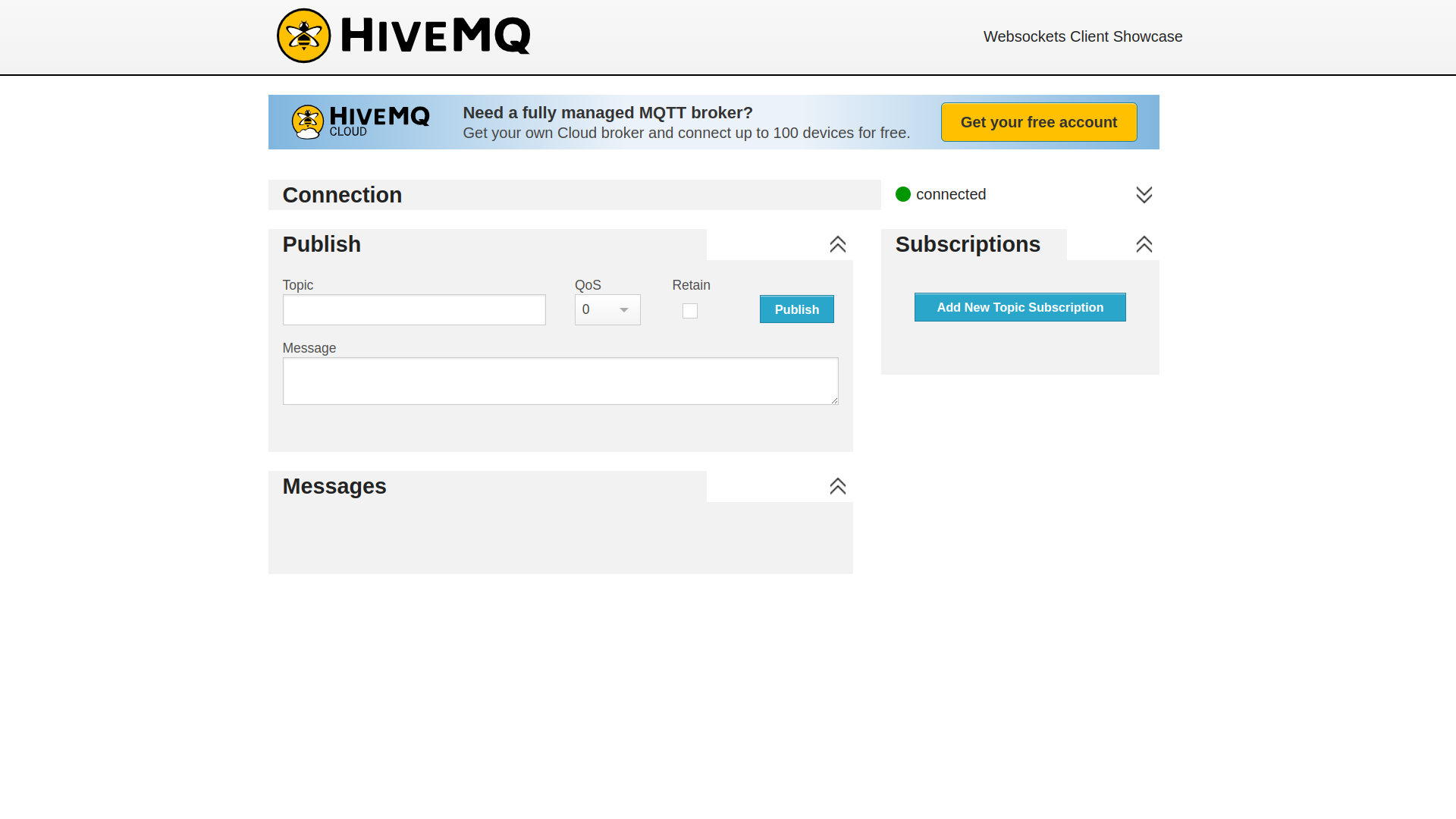
Task: Click the HiveMQ bee logo icon
Action: (303, 36)
